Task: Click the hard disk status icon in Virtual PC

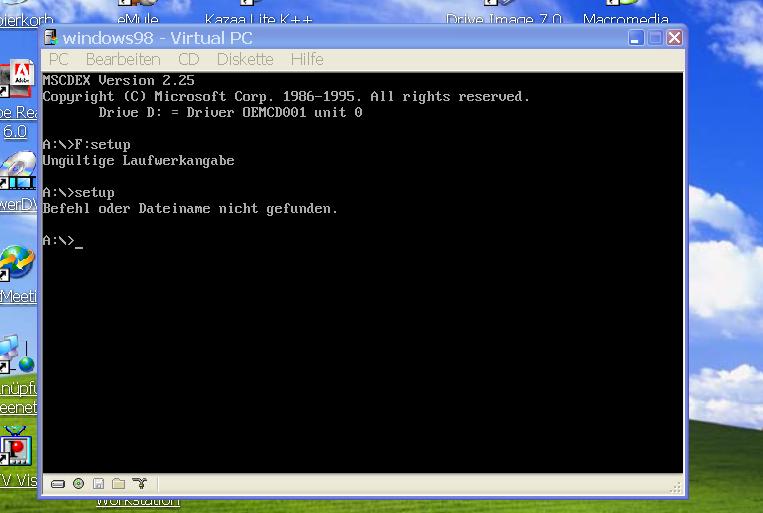Action: point(58,484)
